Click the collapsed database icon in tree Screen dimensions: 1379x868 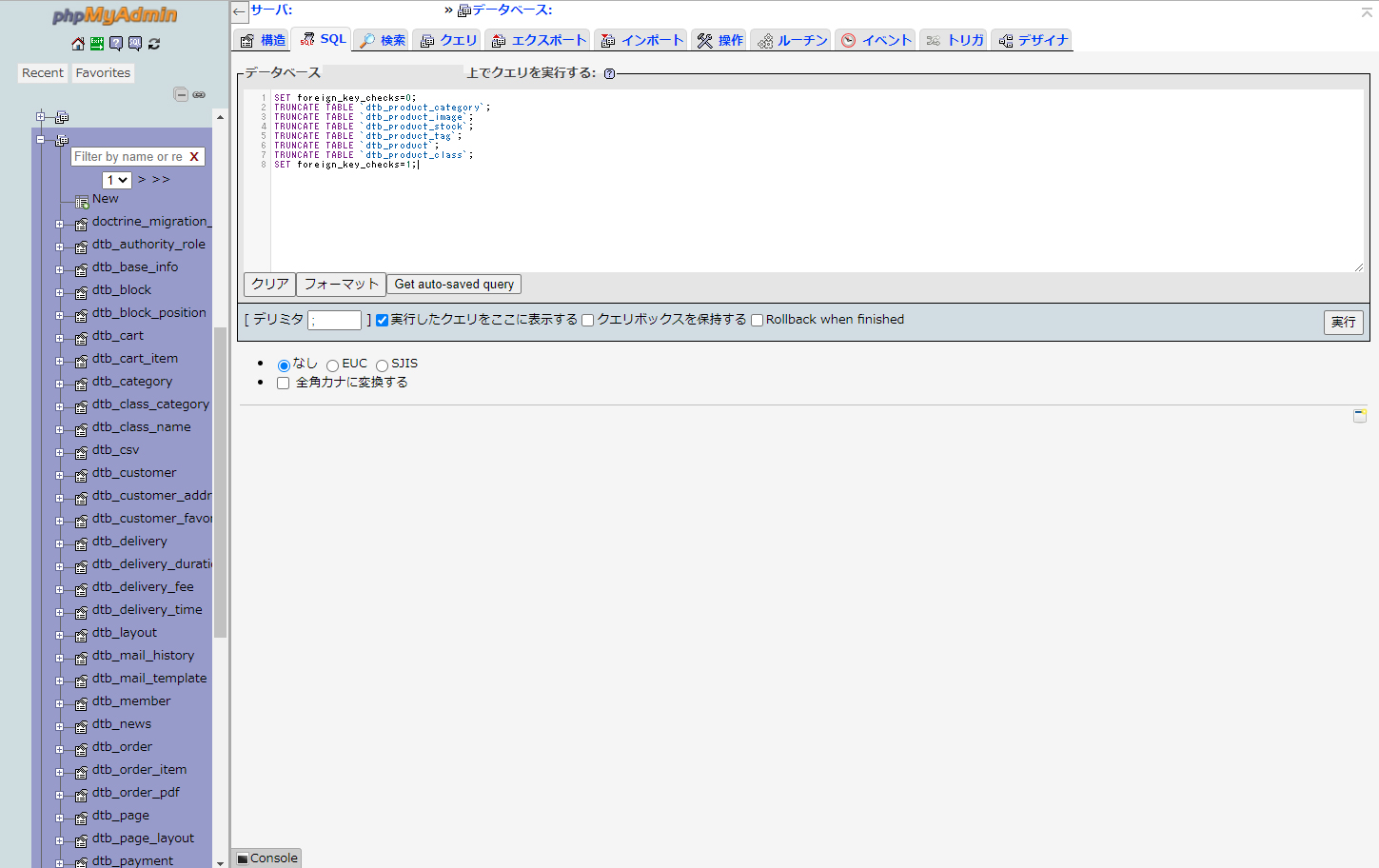coord(62,117)
